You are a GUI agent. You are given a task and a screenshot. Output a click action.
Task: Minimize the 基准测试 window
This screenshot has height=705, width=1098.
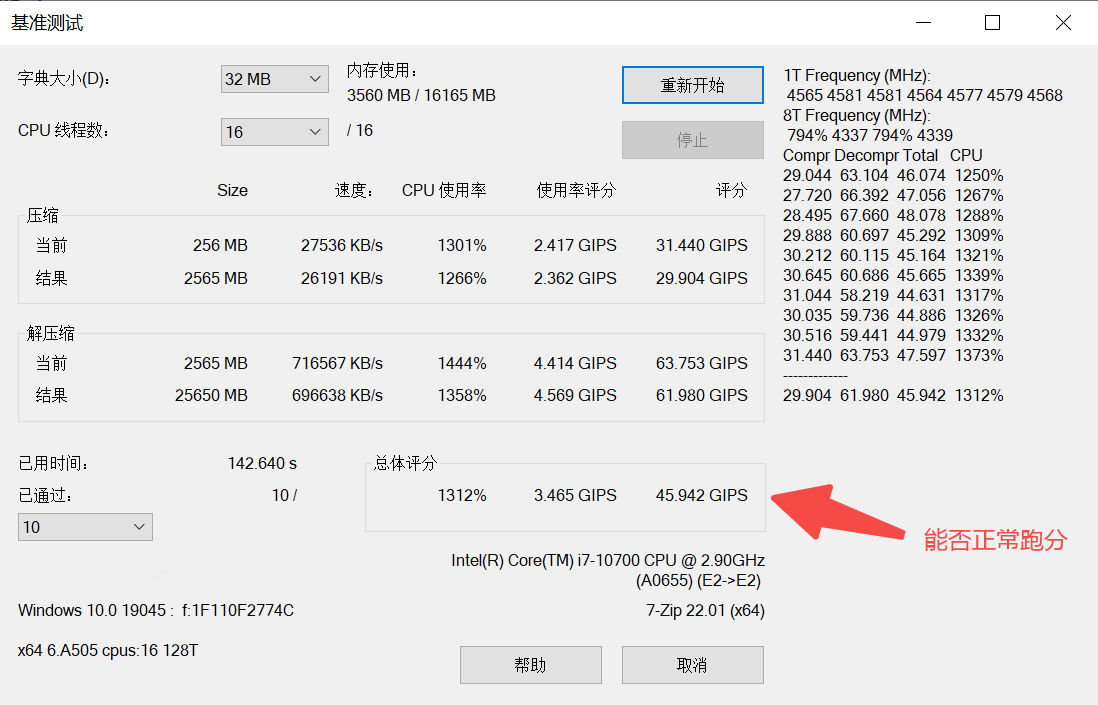click(x=924, y=22)
